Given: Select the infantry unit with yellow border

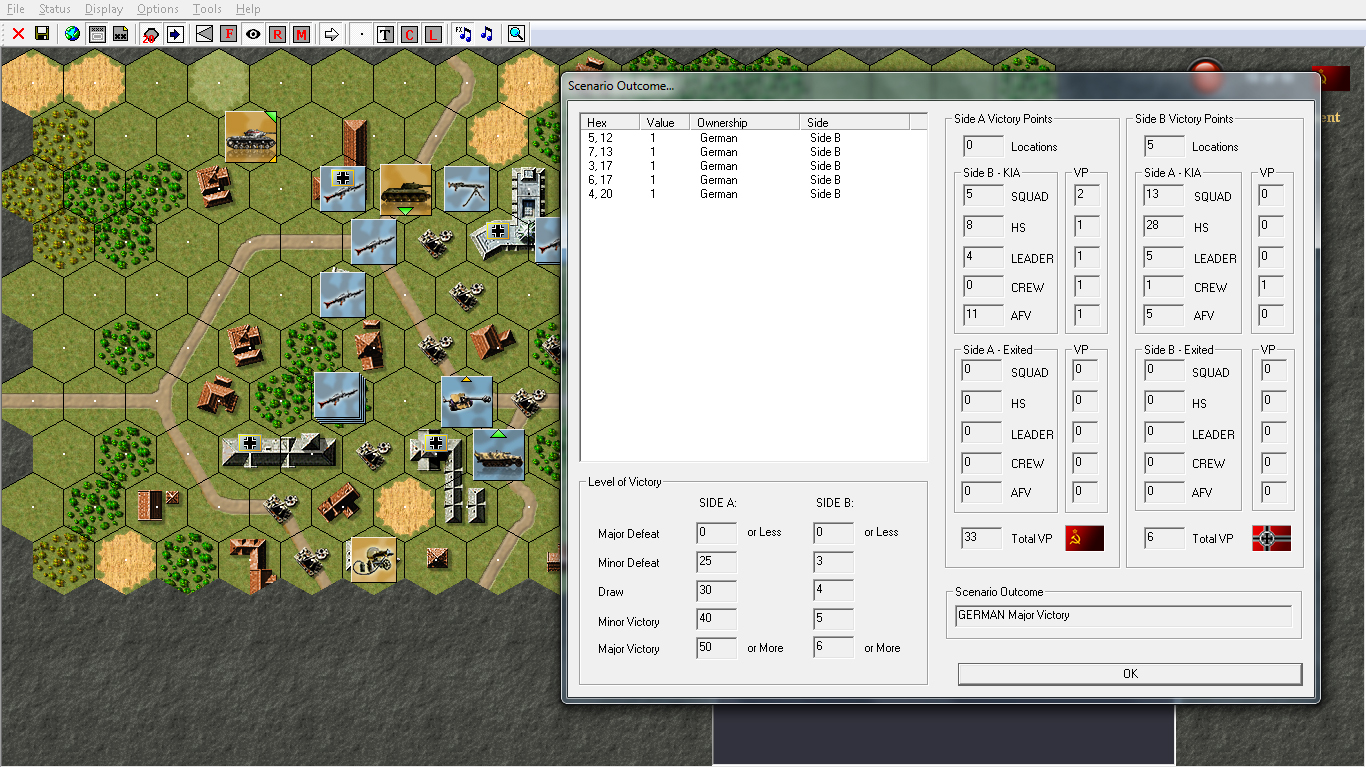Looking at the screenshot, I should coord(343,188).
